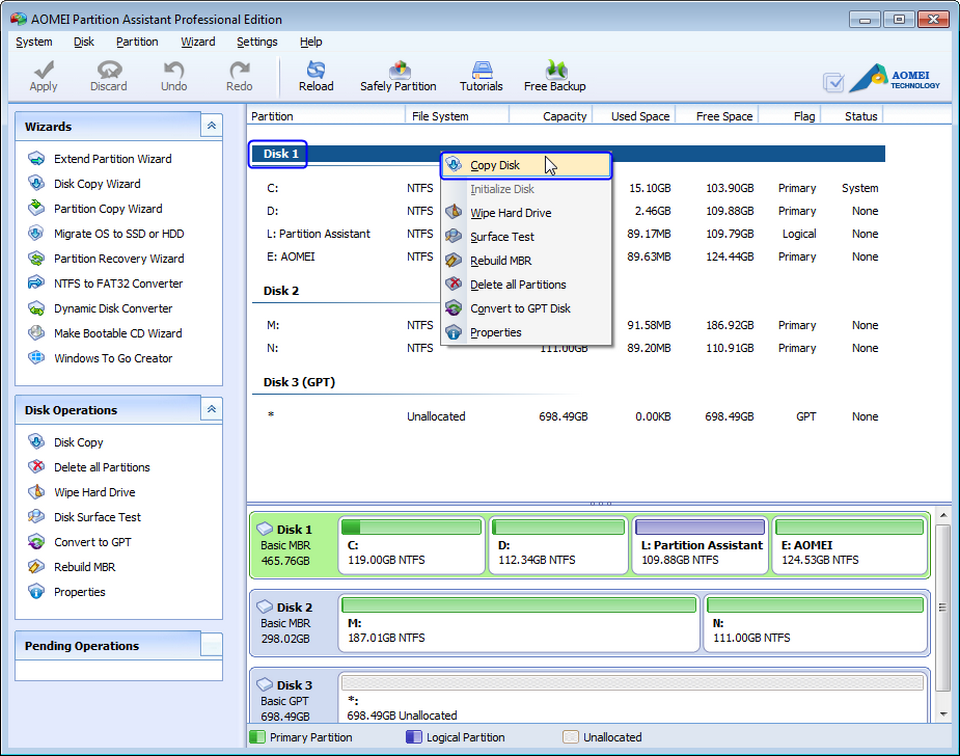This screenshot has height=756, width=960.
Task: Launch Disk Copy Wizard
Action: (x=84, y=184)
